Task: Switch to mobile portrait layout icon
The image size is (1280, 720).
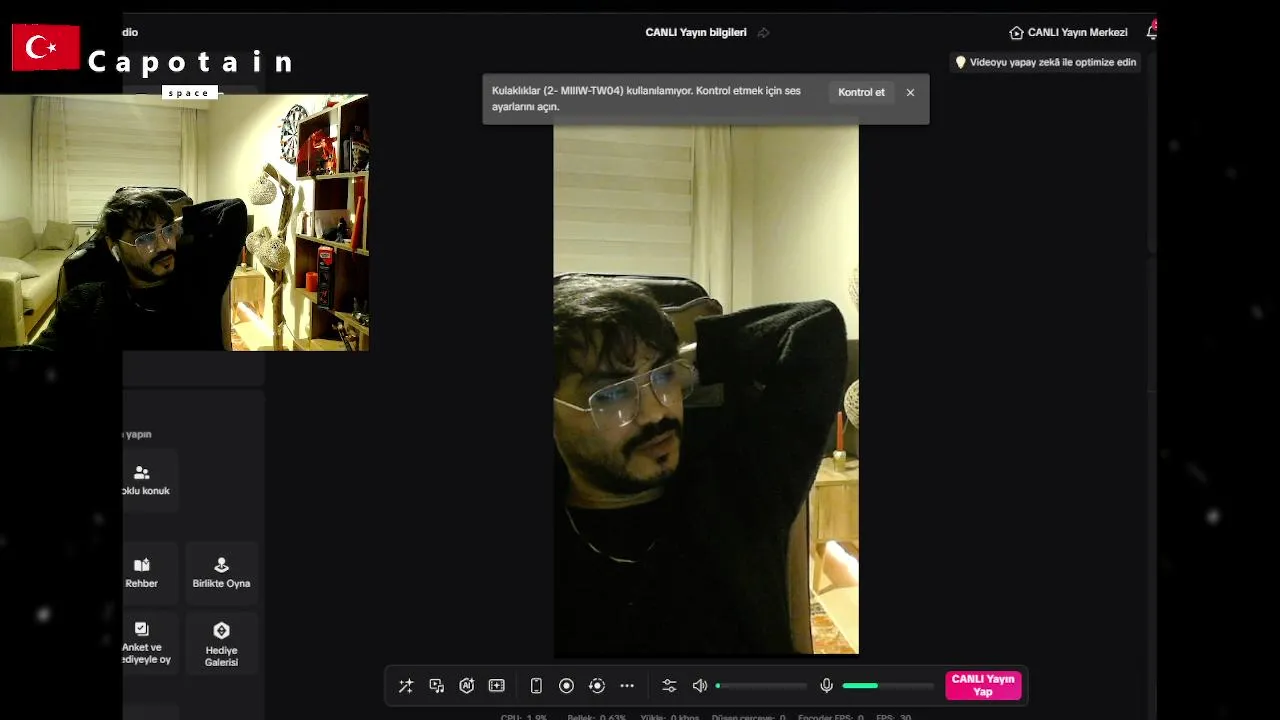Action: pos(536,686)
